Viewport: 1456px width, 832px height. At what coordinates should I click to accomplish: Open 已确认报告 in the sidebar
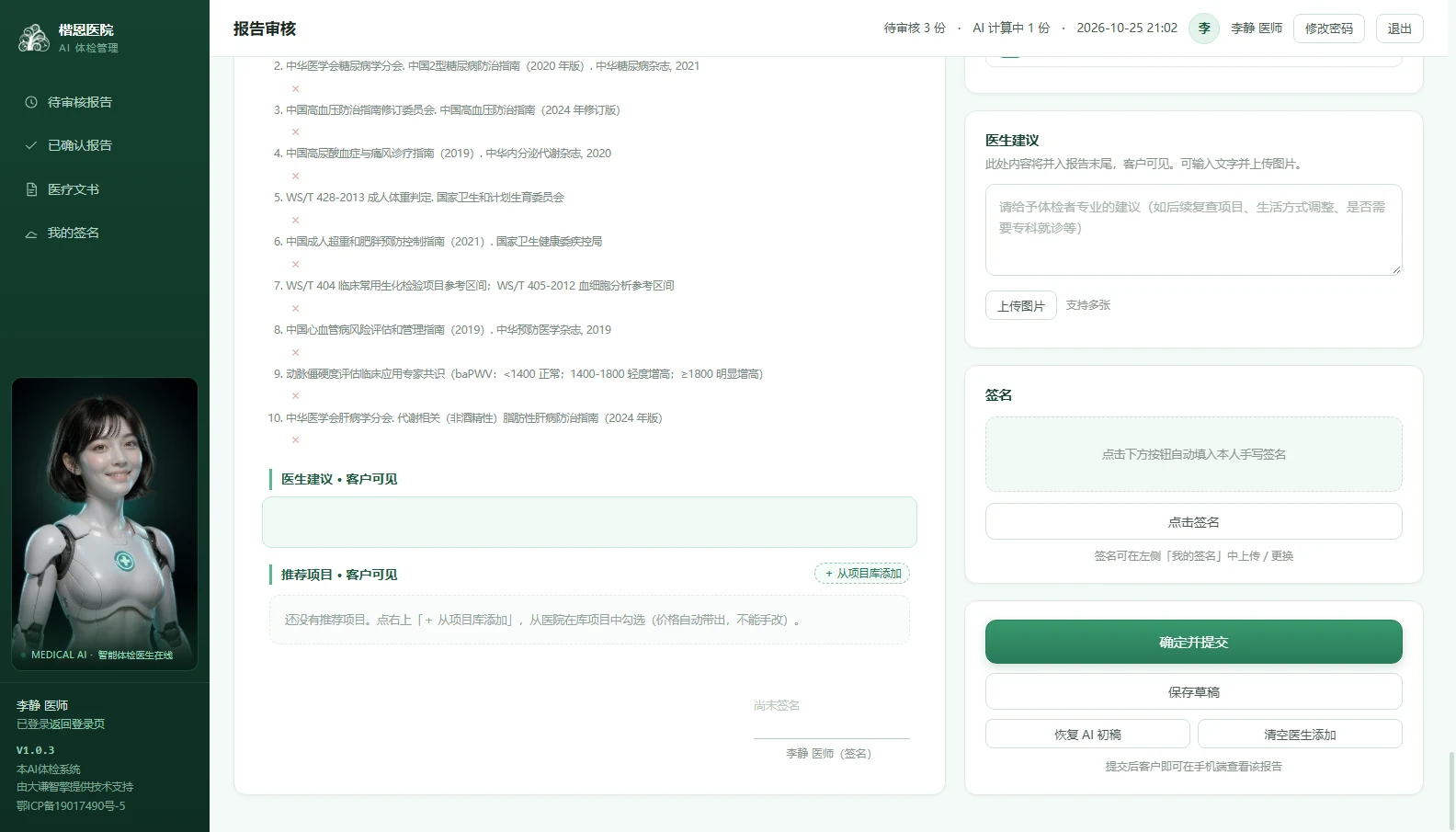105,145
